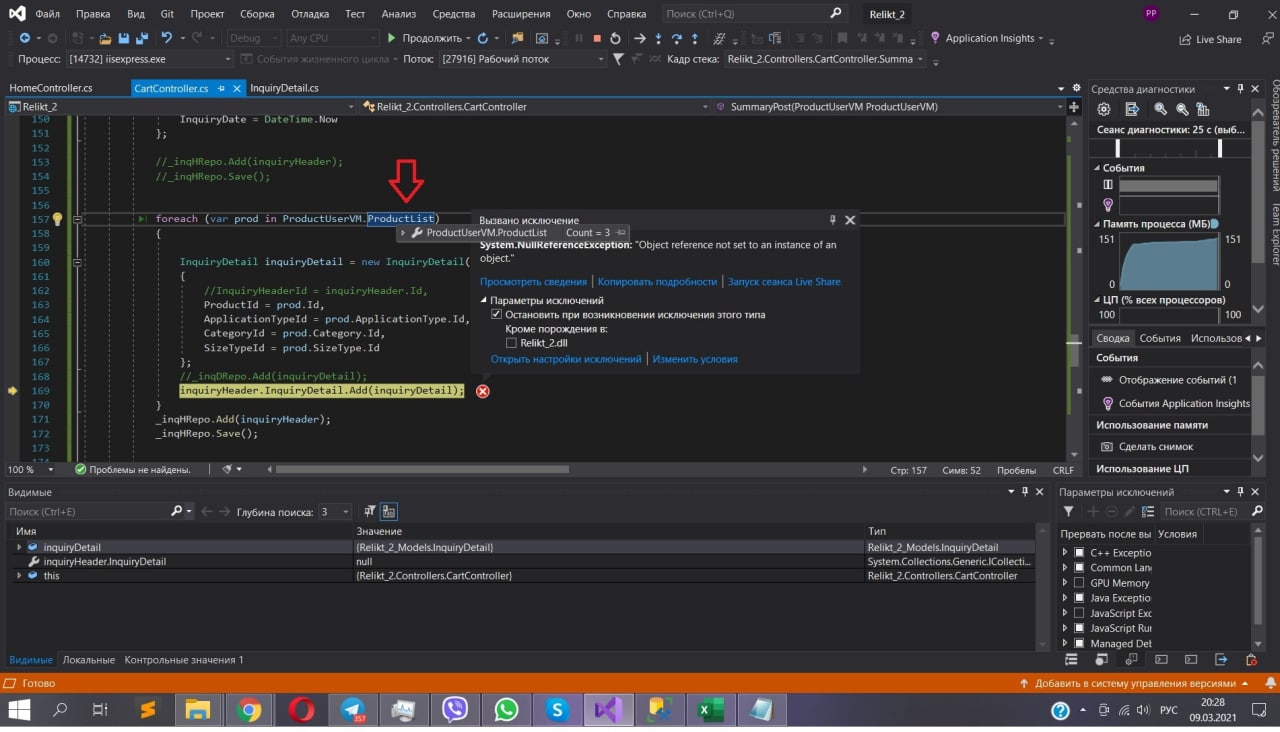Click the Step Over icon in debug toolbar
1280x732 pixels.
(x=677, y=38)
